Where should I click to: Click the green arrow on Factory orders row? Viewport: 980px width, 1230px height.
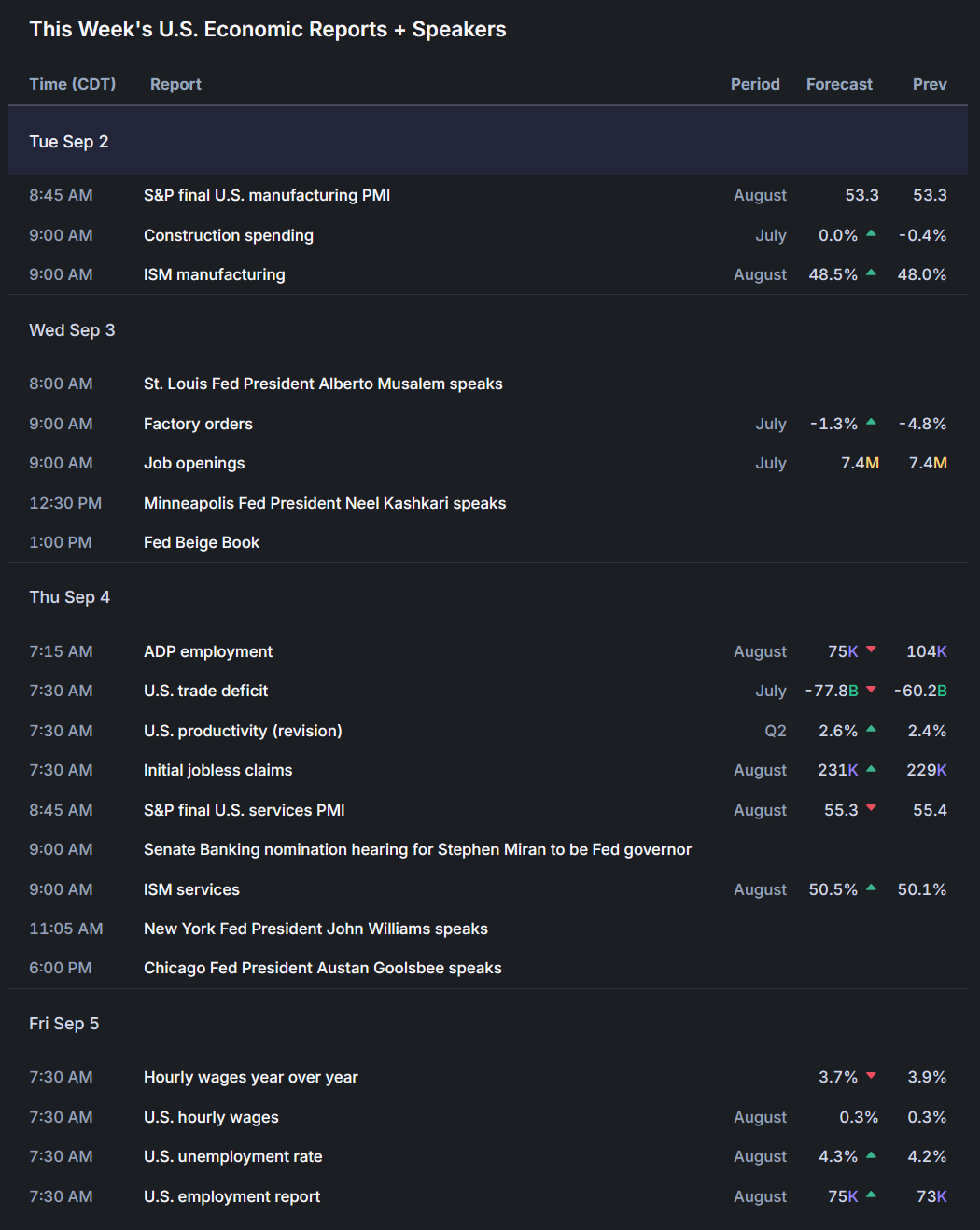[871, 423]
